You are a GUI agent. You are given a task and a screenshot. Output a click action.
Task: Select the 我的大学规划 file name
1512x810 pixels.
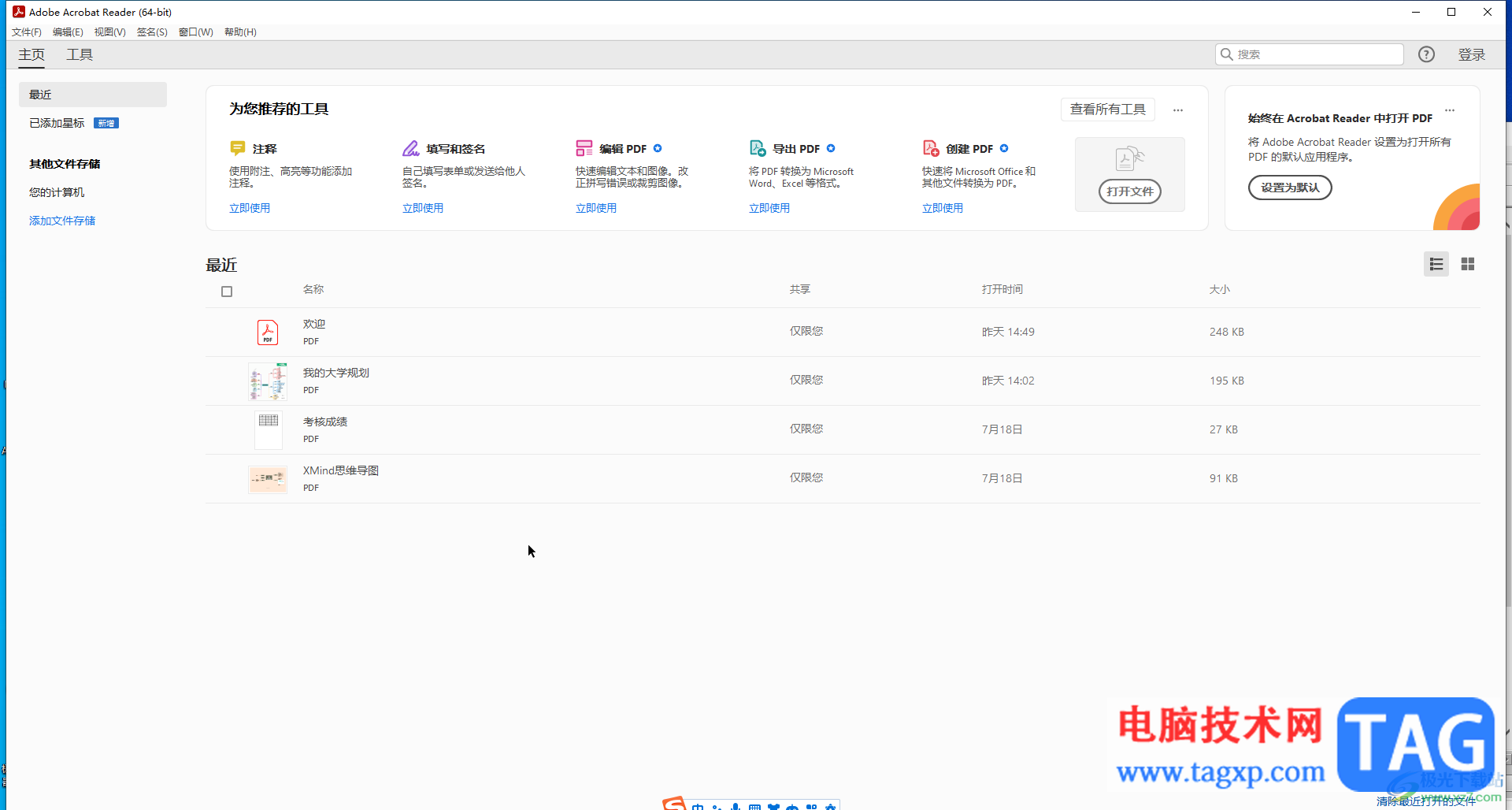click(336, 373)
